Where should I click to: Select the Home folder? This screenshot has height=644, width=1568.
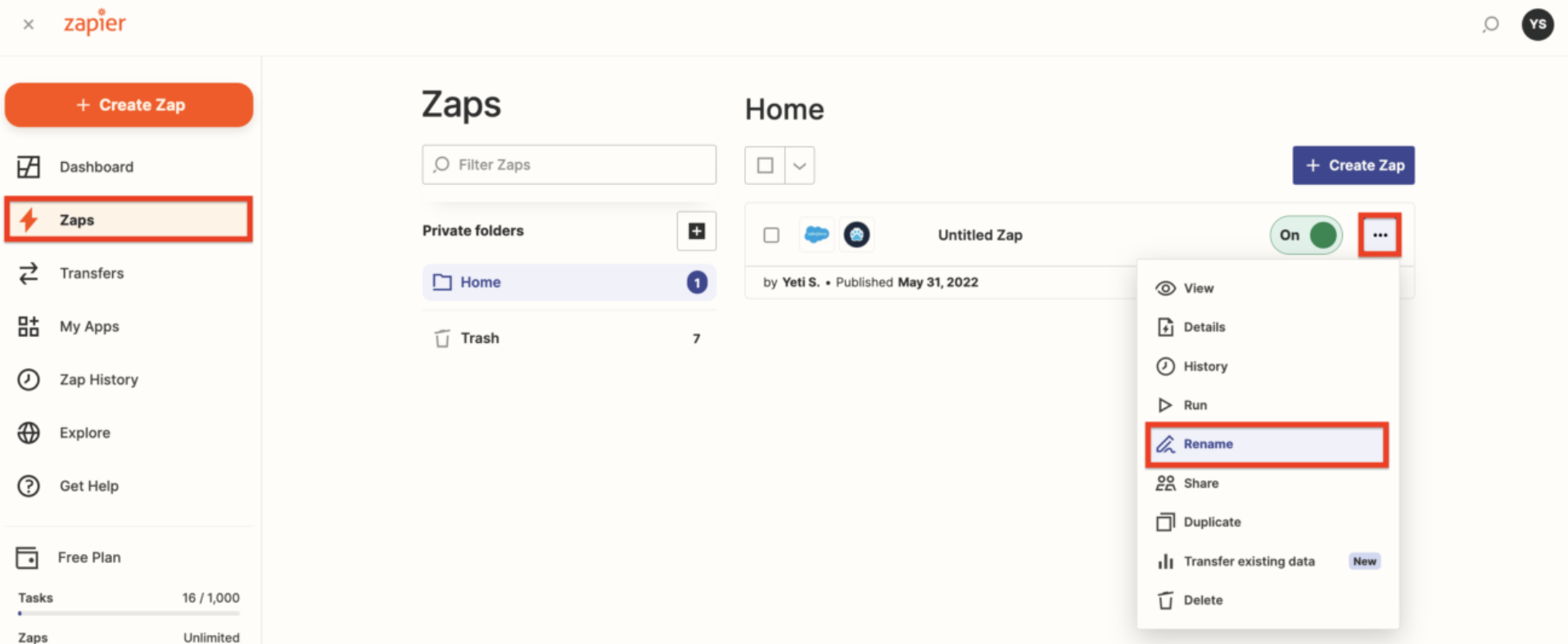pyautogui.click(x=569, y=282)
